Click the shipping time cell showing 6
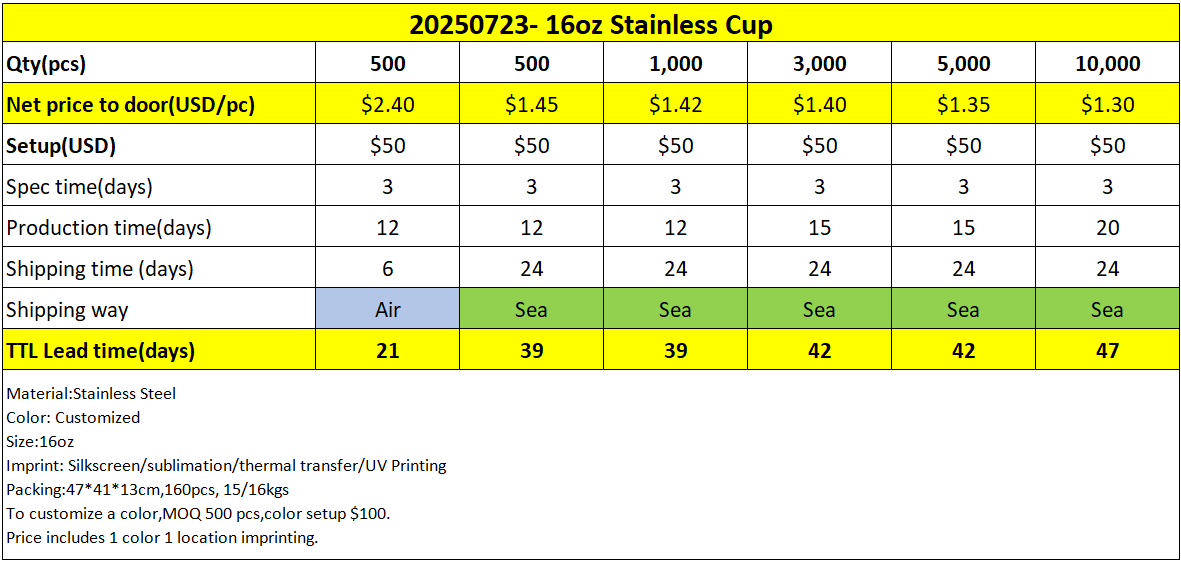This screenshot has width=1181, height=561. tap(388, 269)
